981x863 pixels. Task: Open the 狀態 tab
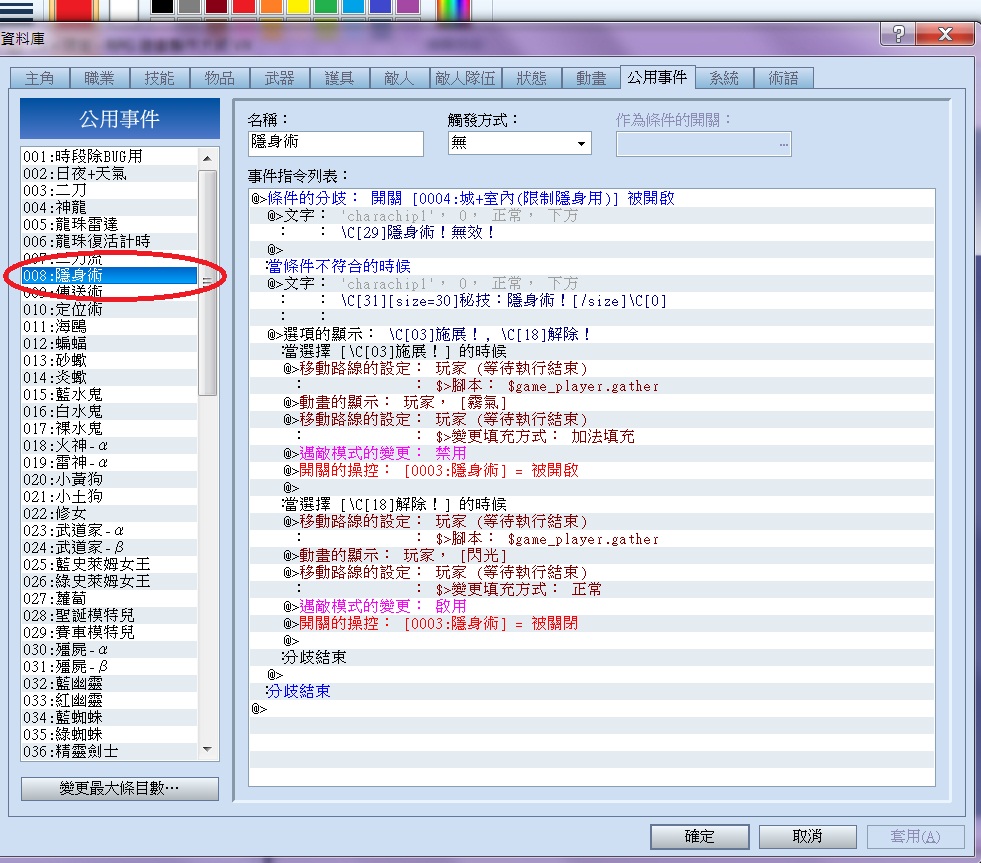[x=531, y=78]
